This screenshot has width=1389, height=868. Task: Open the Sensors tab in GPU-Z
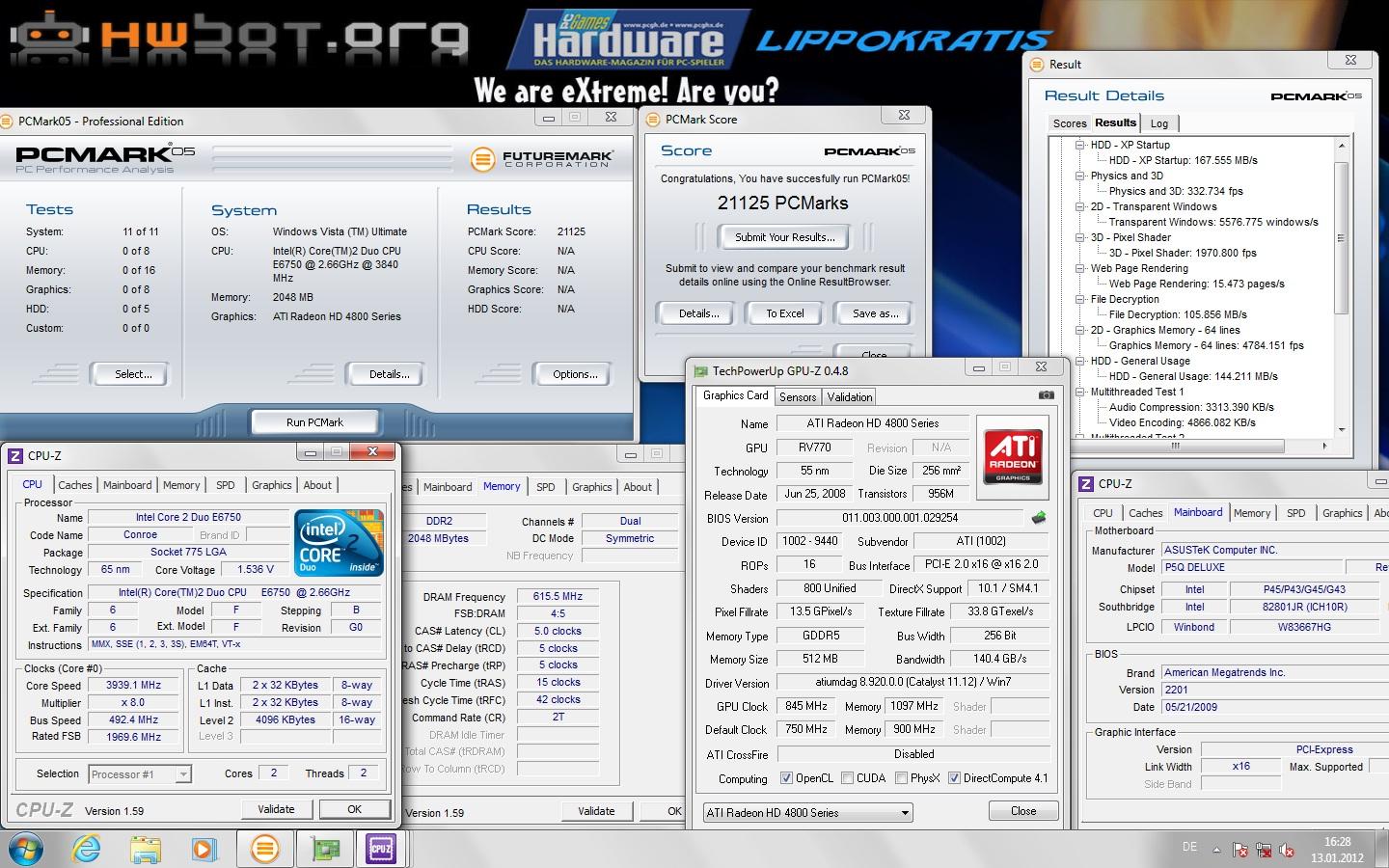(x=798, y=396)
